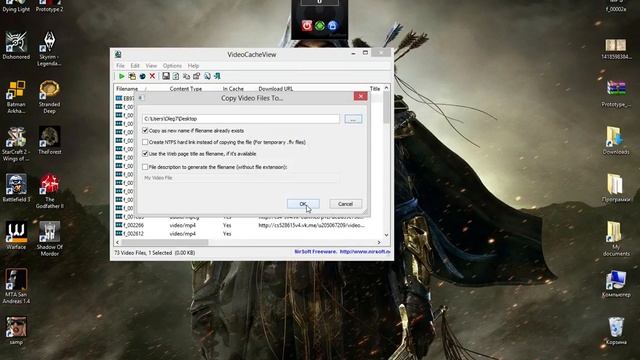Select the Batman Arkham desktop icon
This screenshot has width=640, height=360.
tap(16, 97)
